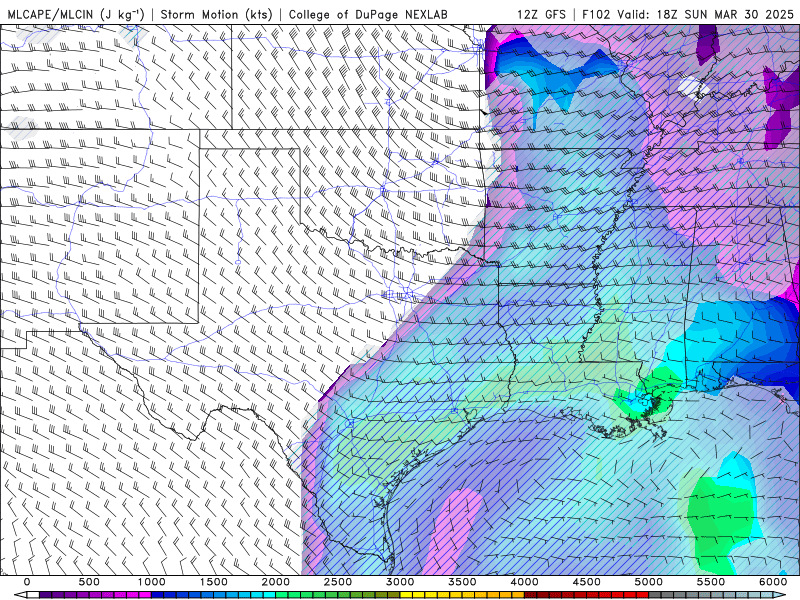The height and width of the screenshot is (600, 800).
Task: Click the left arrow end of the color bar
Action: [x=20, y=595]
